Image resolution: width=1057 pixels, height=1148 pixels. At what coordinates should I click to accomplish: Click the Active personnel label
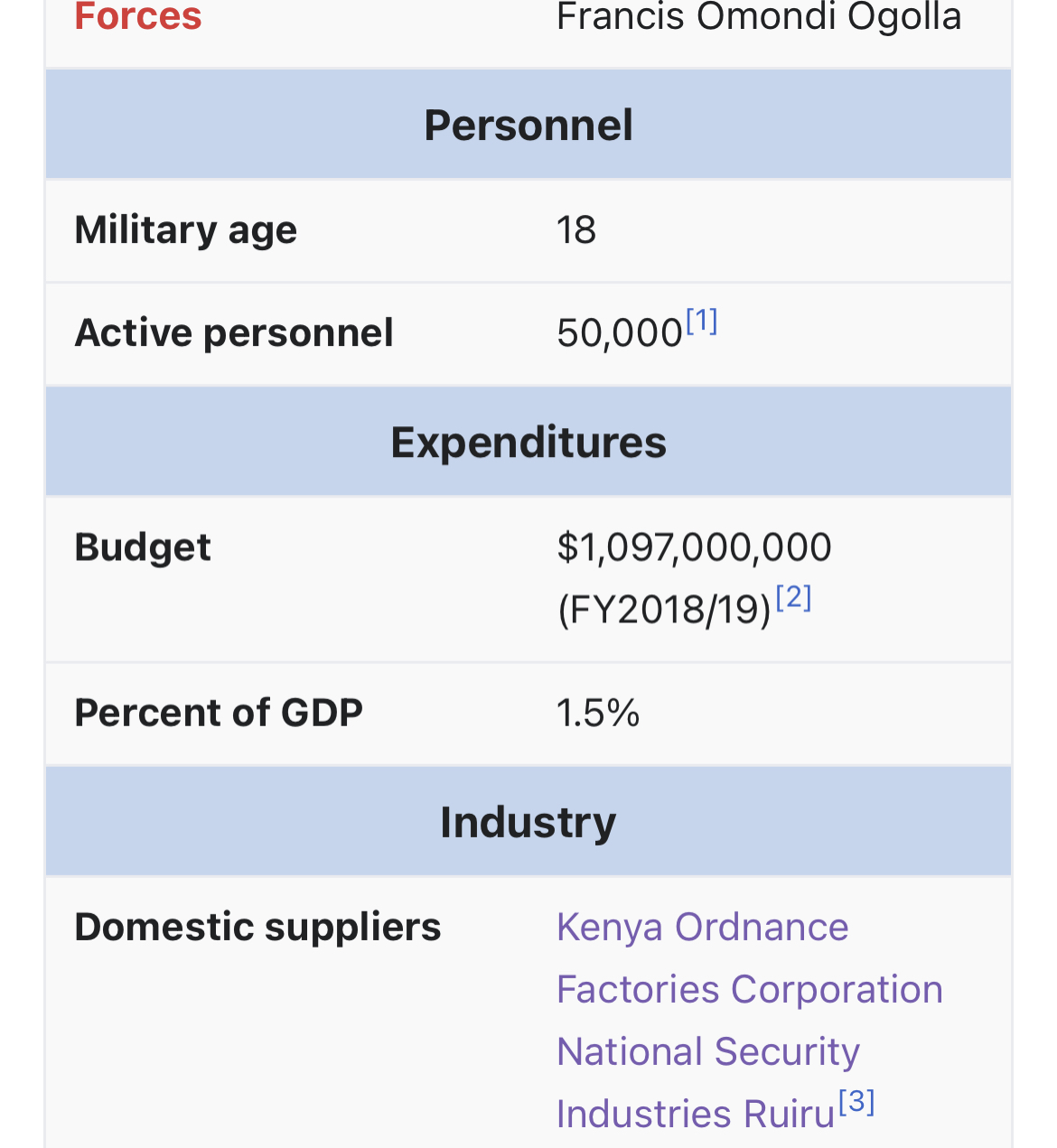pos(234,332)
